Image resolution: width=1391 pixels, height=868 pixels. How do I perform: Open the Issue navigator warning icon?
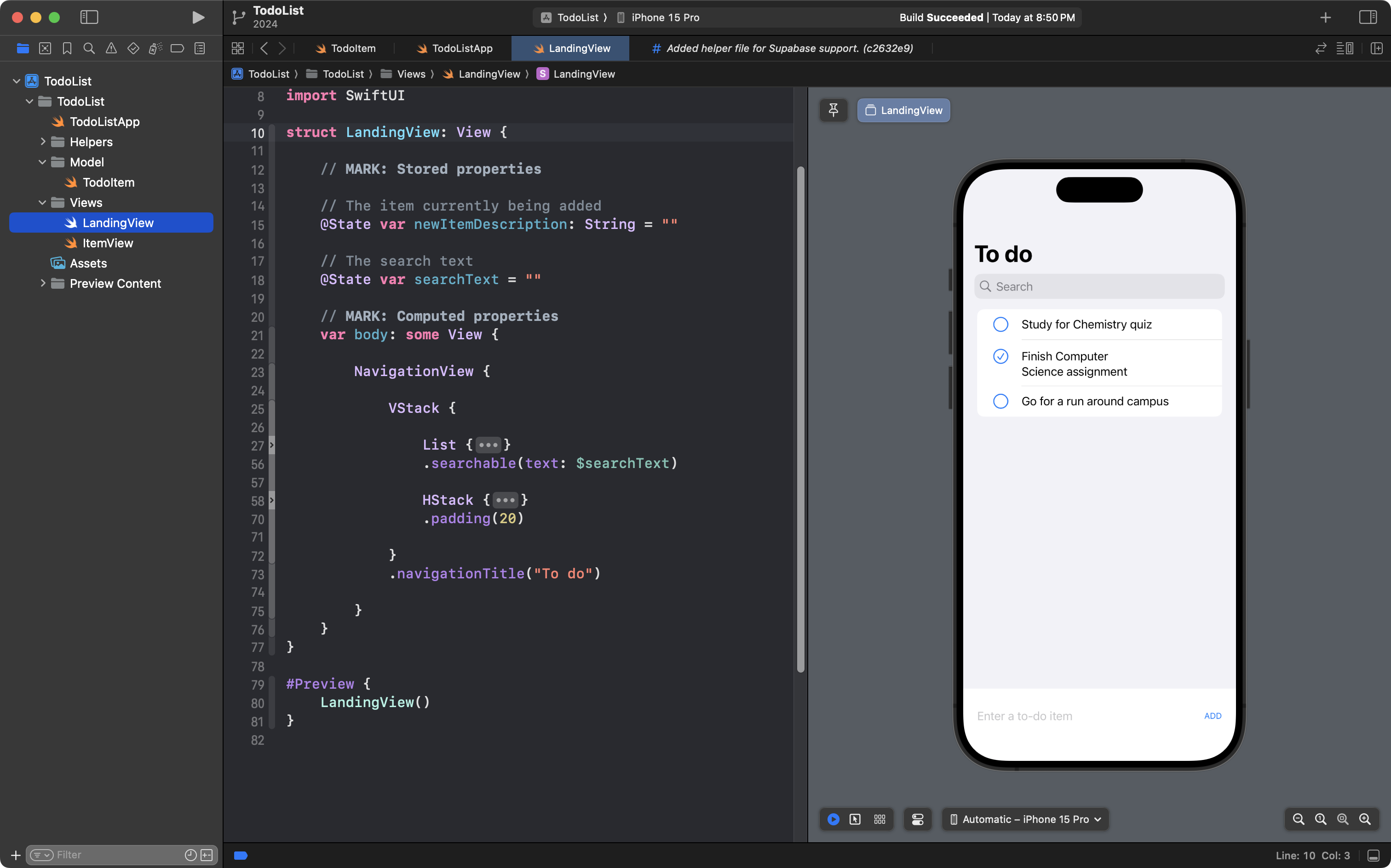111,48
